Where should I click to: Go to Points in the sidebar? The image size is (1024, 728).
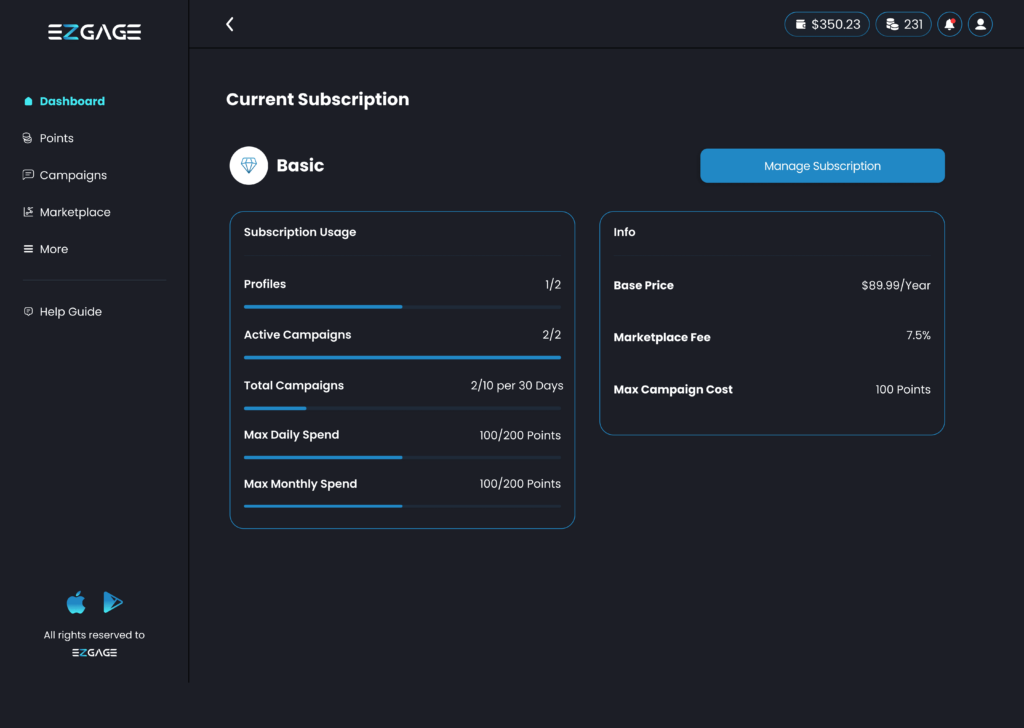click(56, 138)
